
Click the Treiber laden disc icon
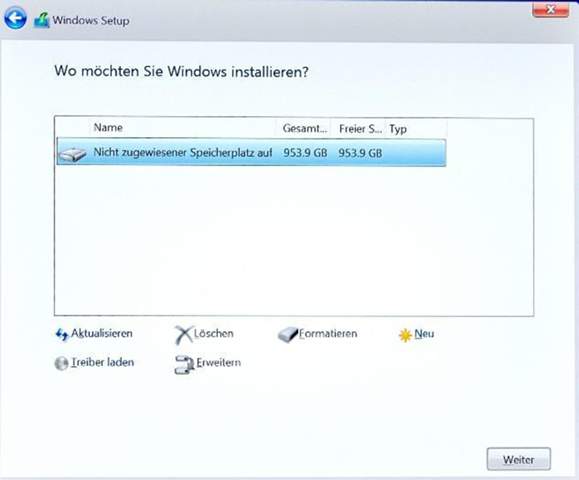pyautogui.click(x=61, y=363)
